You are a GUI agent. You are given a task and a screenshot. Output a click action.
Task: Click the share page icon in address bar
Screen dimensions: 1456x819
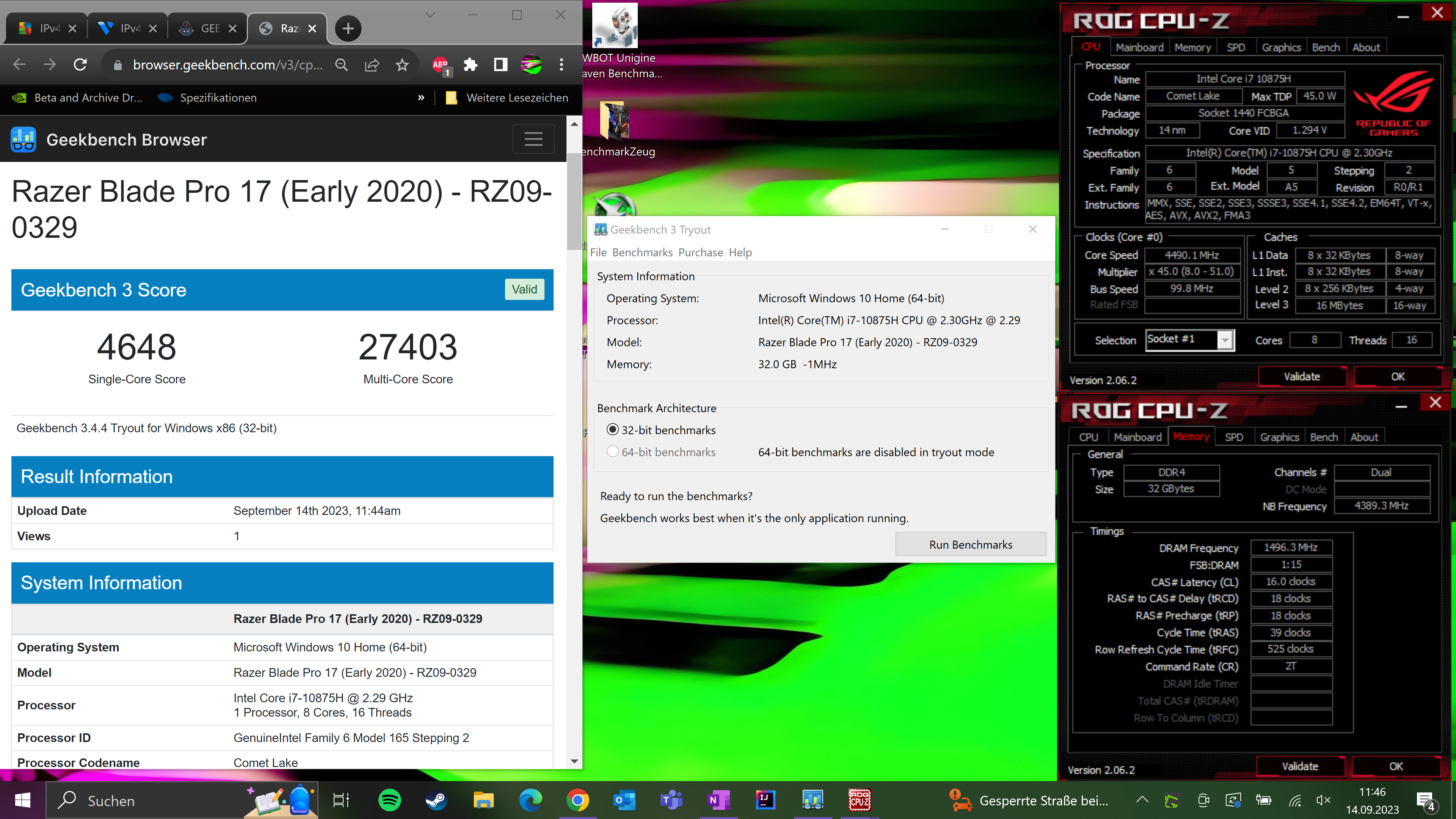click(372, 65)
